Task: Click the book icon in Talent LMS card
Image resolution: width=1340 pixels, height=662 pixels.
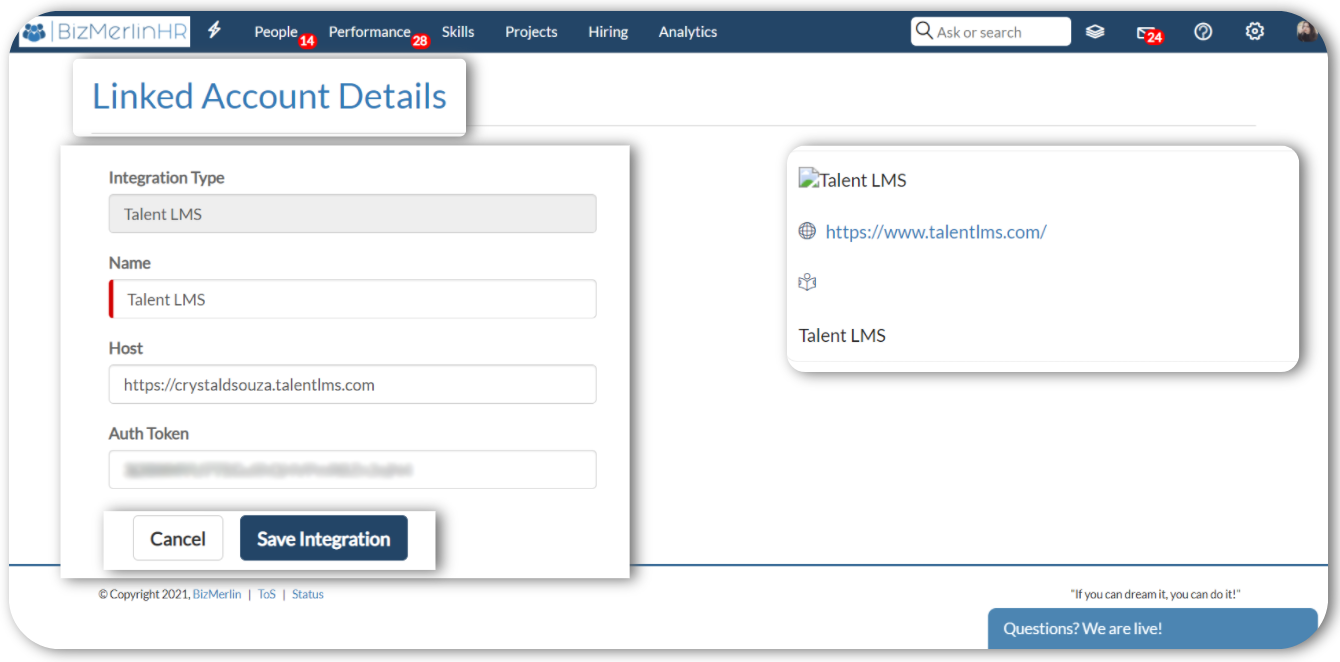Action: coord(807,283)
